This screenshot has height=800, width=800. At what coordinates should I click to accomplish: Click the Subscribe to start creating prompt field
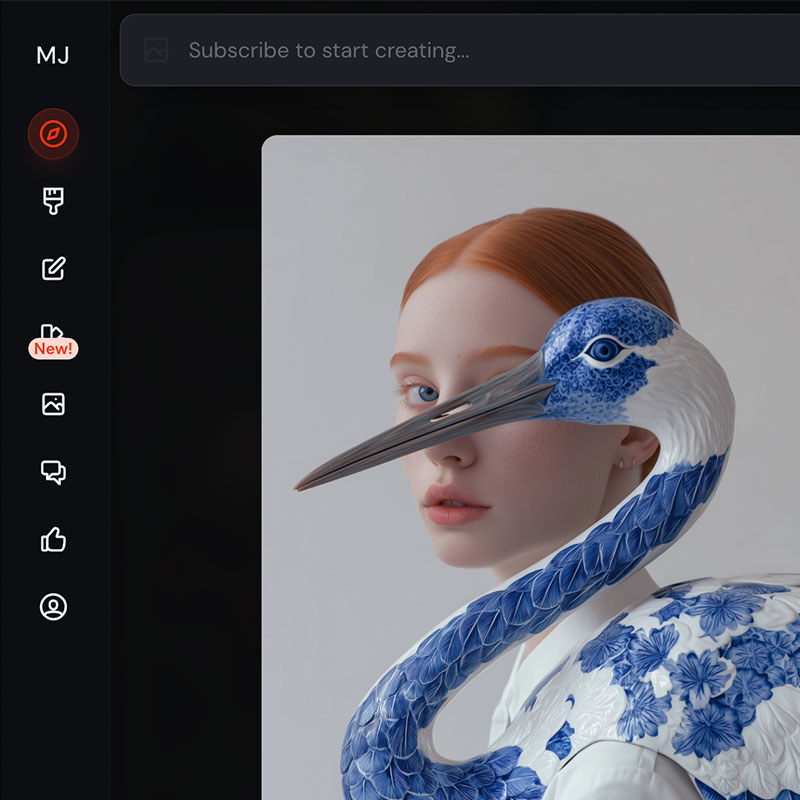(460, 50)
